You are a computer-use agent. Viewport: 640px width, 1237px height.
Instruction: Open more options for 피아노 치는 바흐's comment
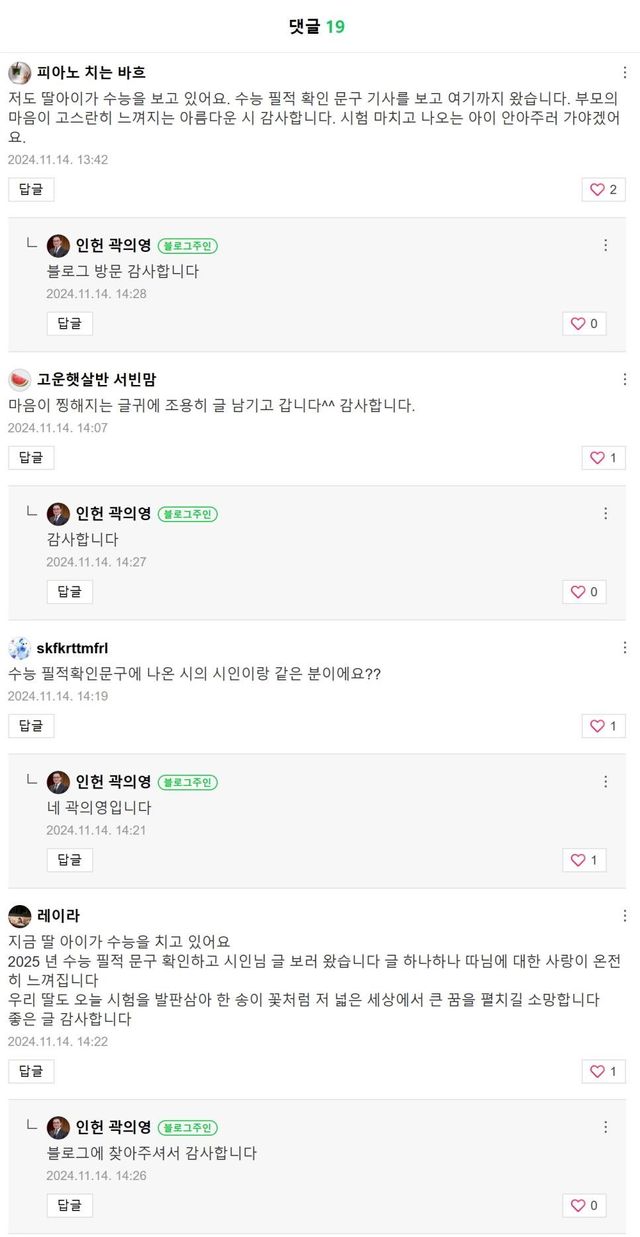(x=625, y=72)
